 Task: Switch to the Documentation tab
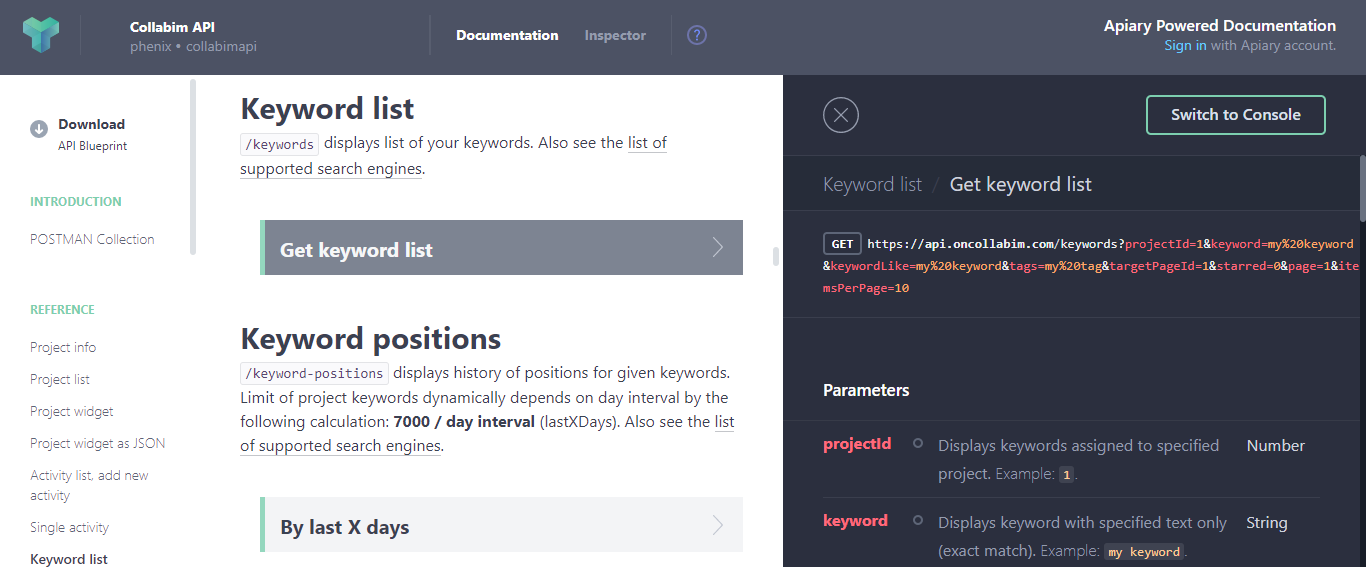click(507, 35)
